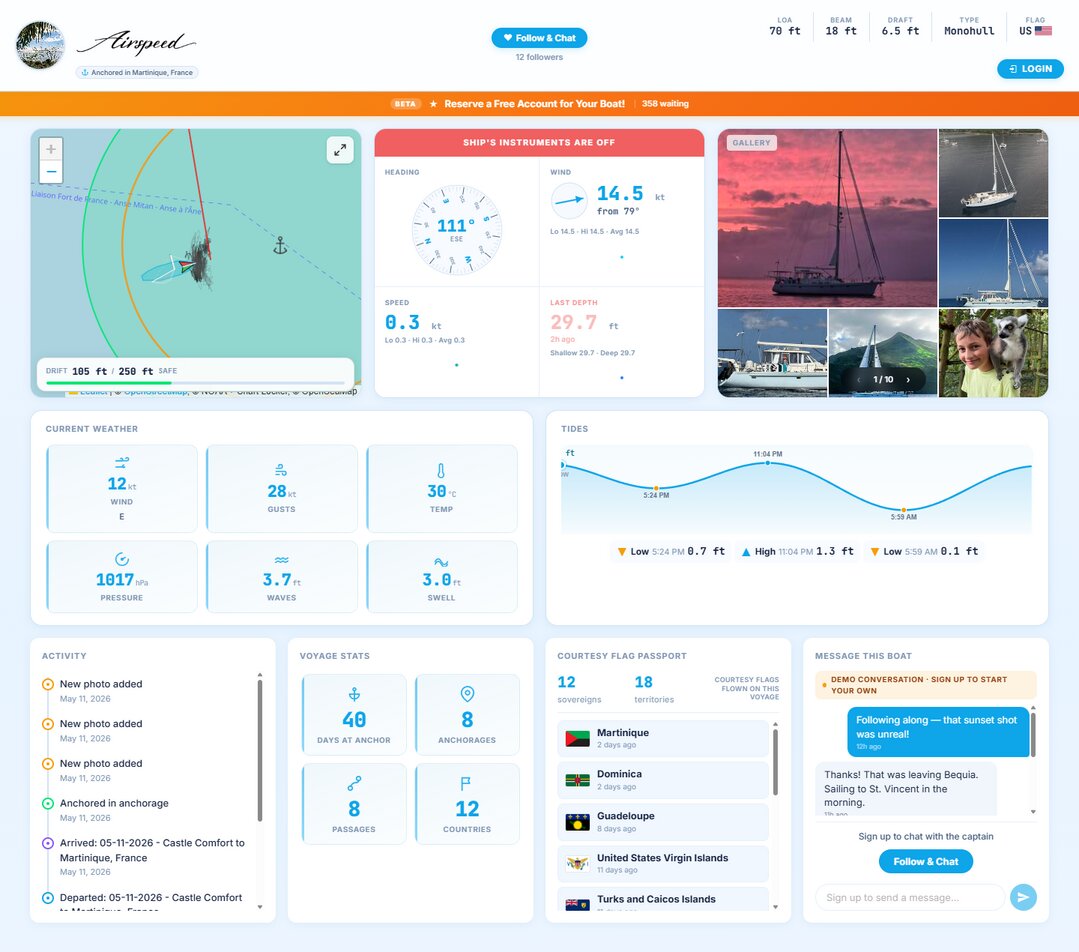This screenshot has height=952, width=1079.
Task: Click the Follow & Chat button in header
Action: pyautogui.click(x=540, y=38)
